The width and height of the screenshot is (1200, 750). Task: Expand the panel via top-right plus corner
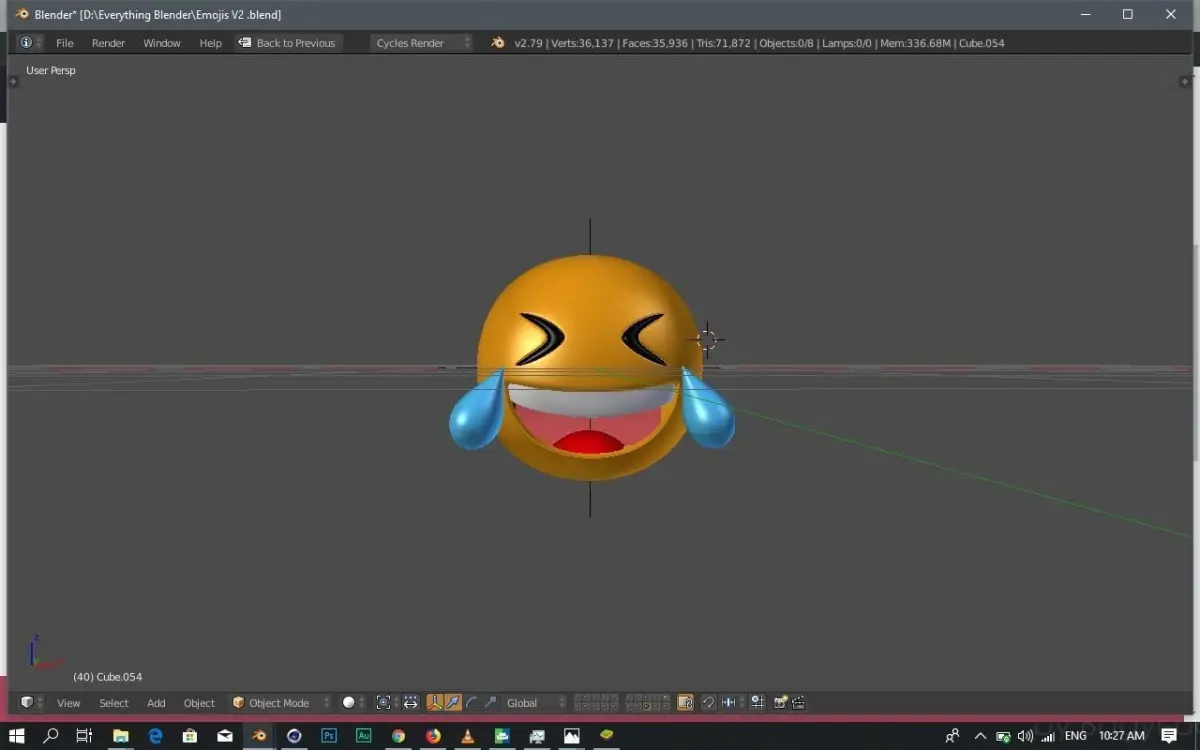[1186, 82]
